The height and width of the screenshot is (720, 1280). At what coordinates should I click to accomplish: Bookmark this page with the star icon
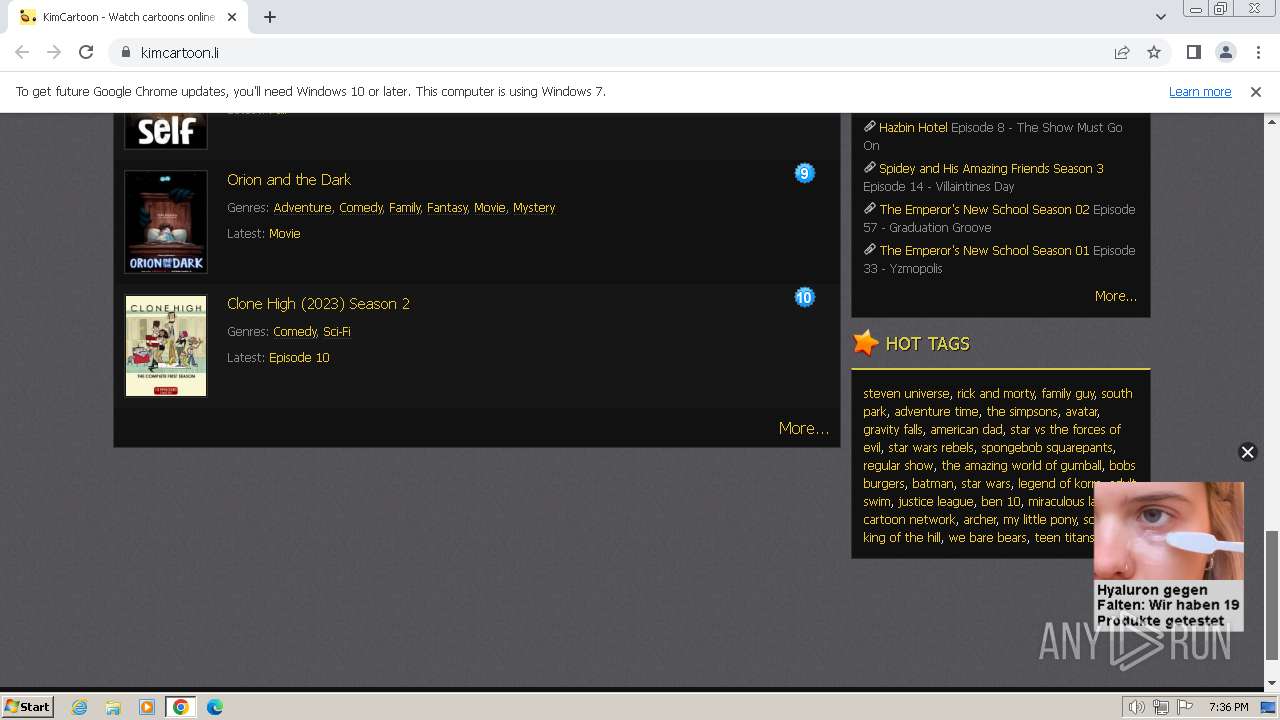point(1154,52)
